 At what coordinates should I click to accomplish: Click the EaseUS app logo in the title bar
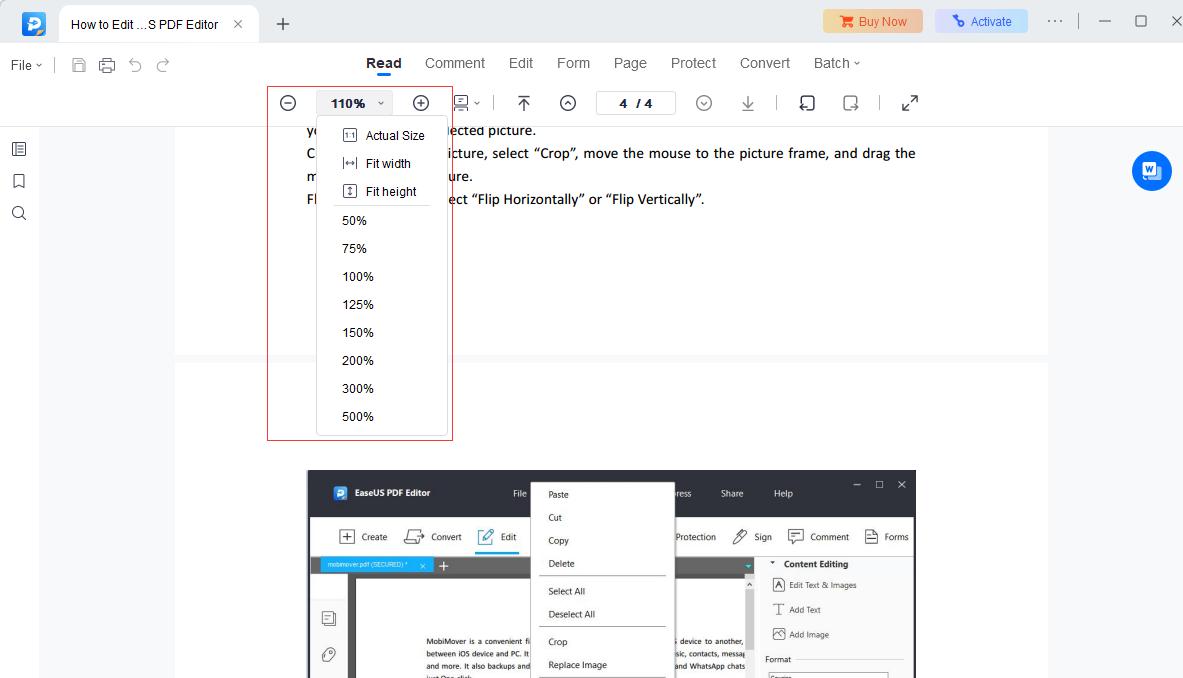point(34,24)
